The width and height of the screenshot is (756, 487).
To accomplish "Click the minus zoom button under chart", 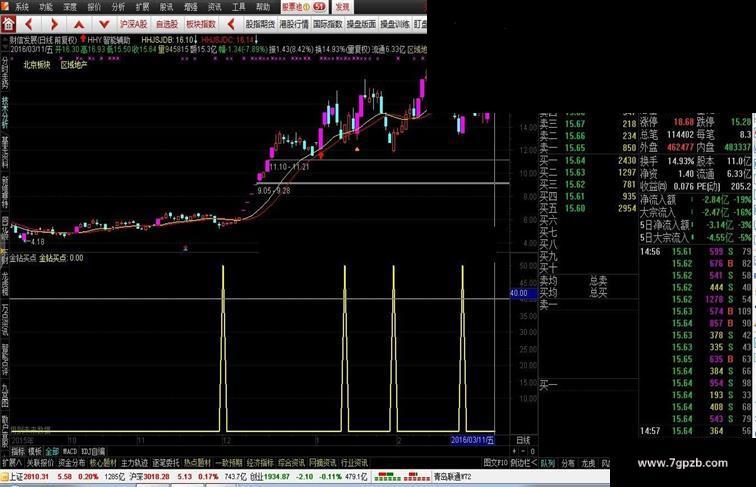I will [523, 451].
